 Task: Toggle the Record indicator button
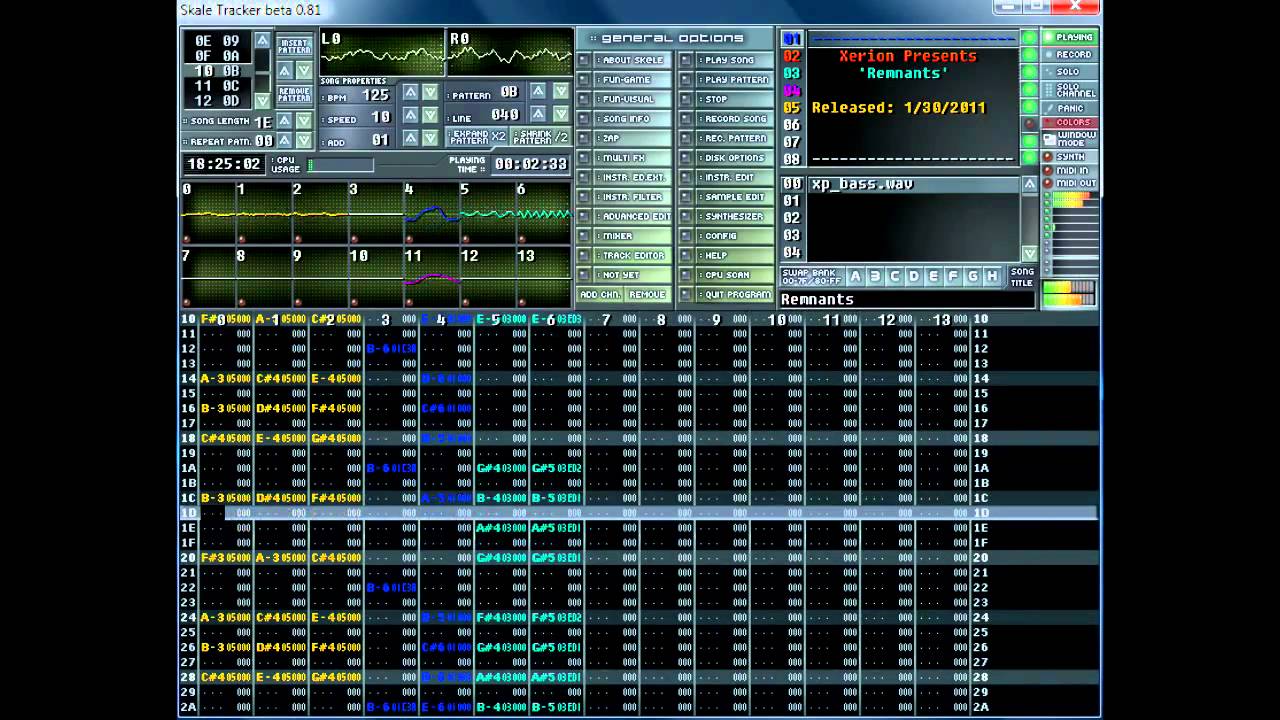tap(1069, 55)
